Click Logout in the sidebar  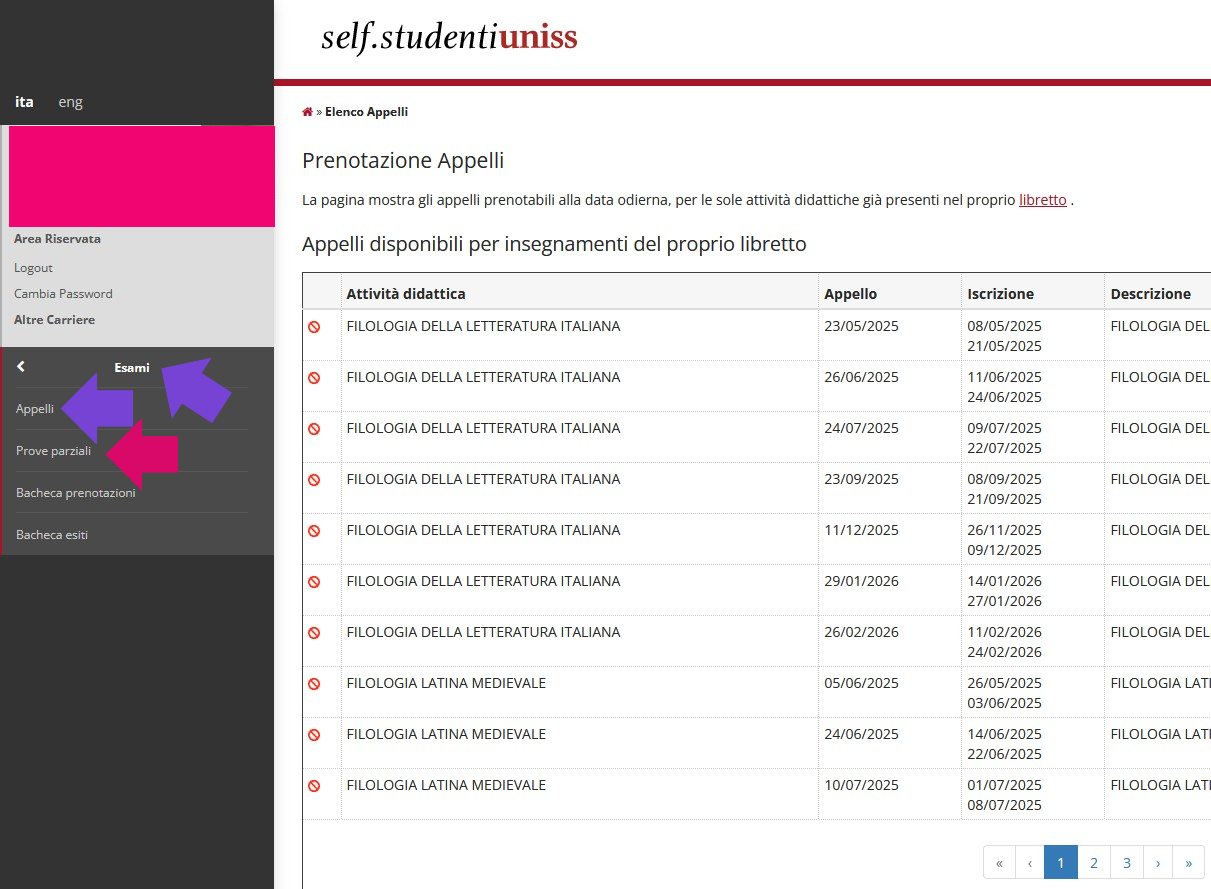coord(34,267)
